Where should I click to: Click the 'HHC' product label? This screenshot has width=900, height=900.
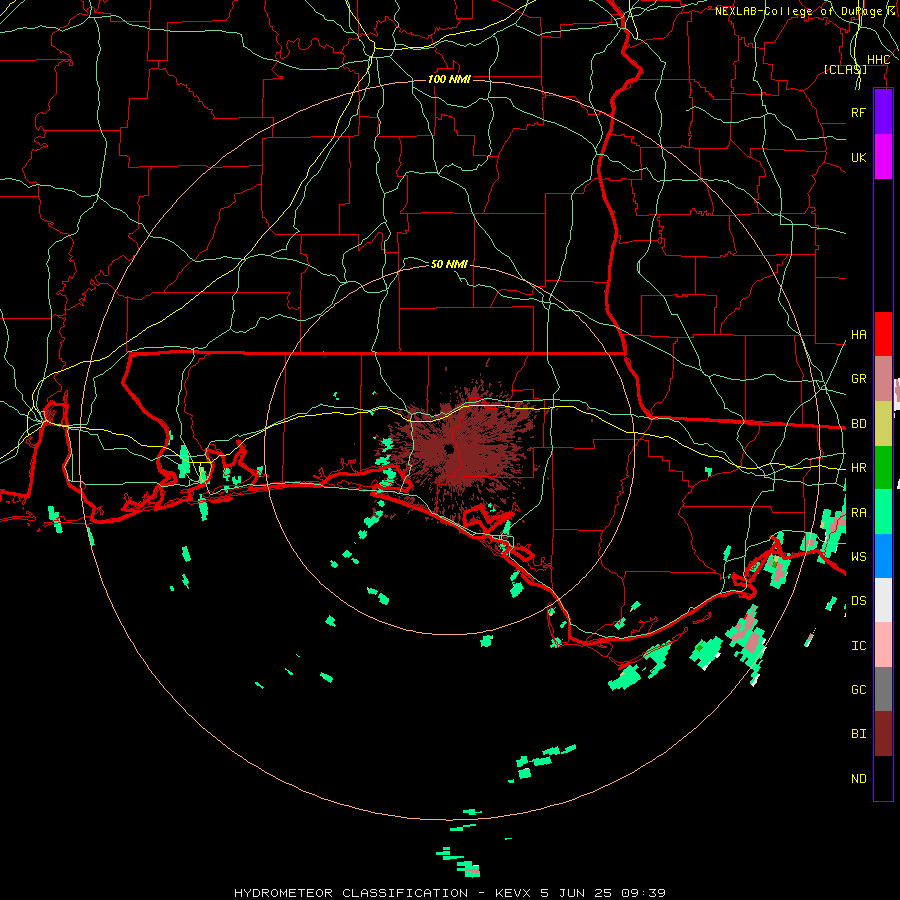coord(878,60)
